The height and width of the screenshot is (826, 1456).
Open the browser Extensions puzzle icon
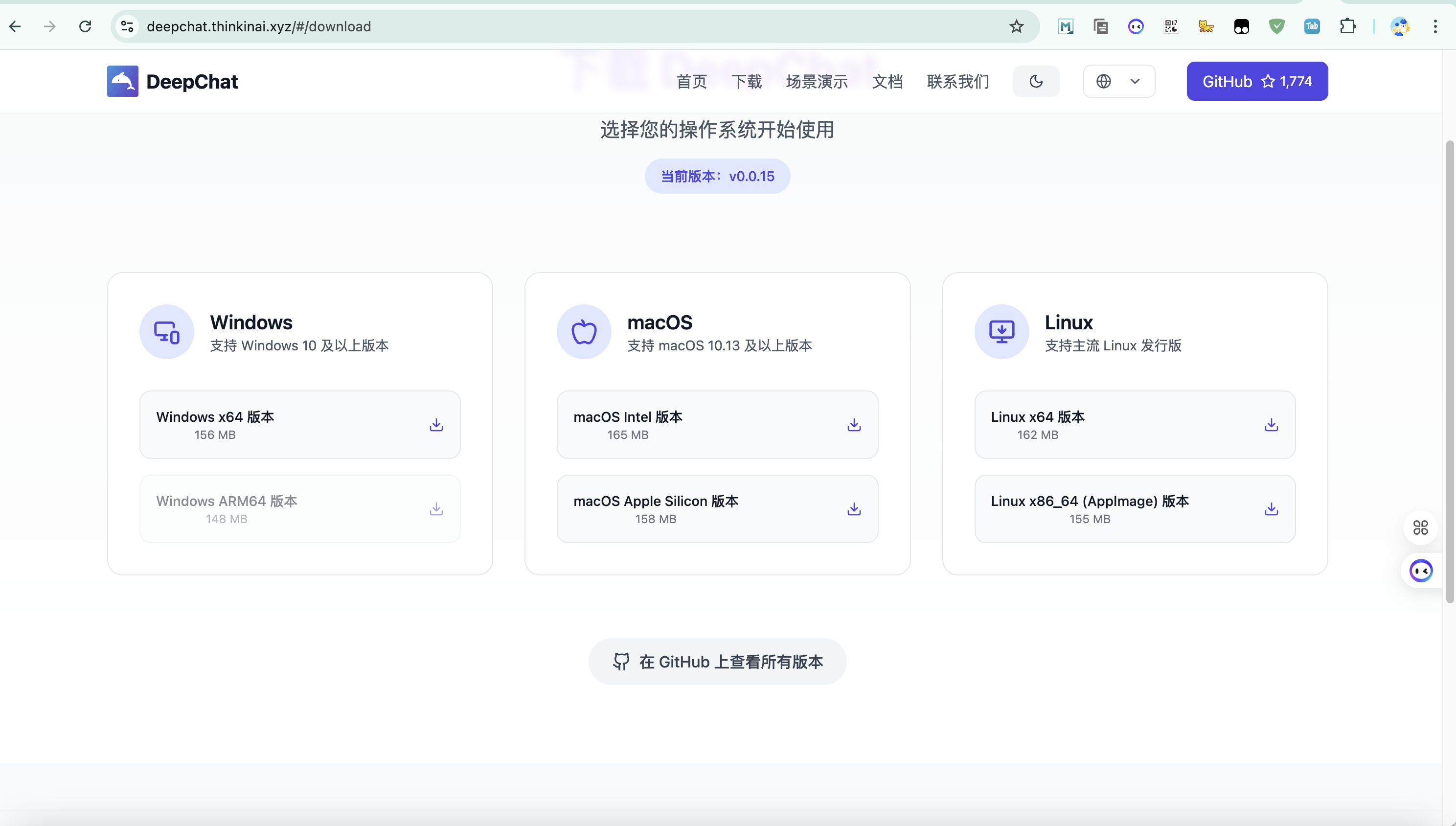click(1348, 26)
